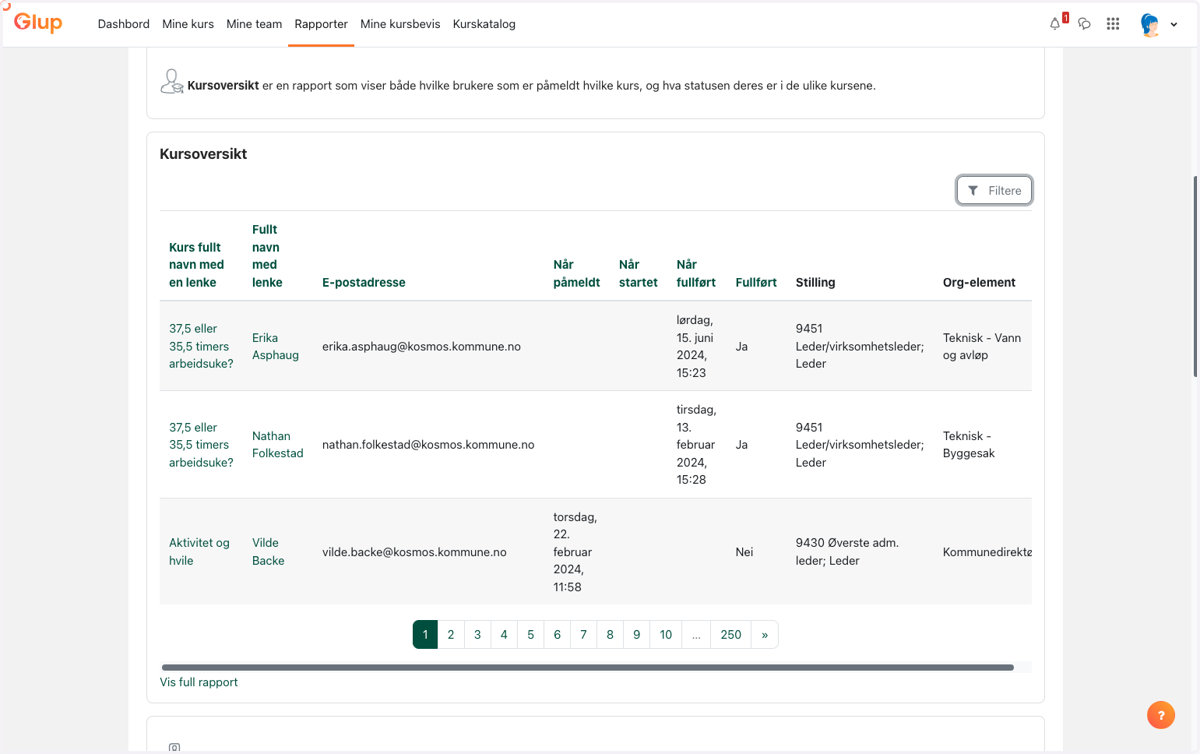Click the Stilling column header

coord(815,283)
